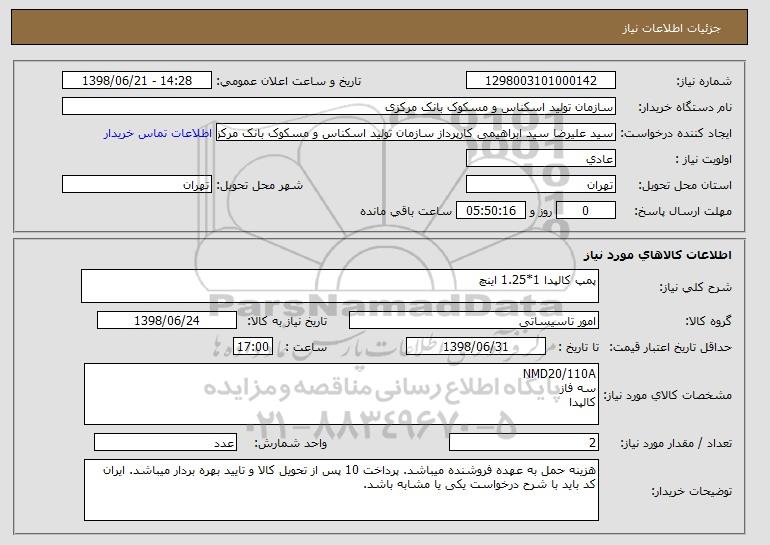770x545 pixels.
Task: Select the استان محل تحویل field
Action: click(541, 185)
